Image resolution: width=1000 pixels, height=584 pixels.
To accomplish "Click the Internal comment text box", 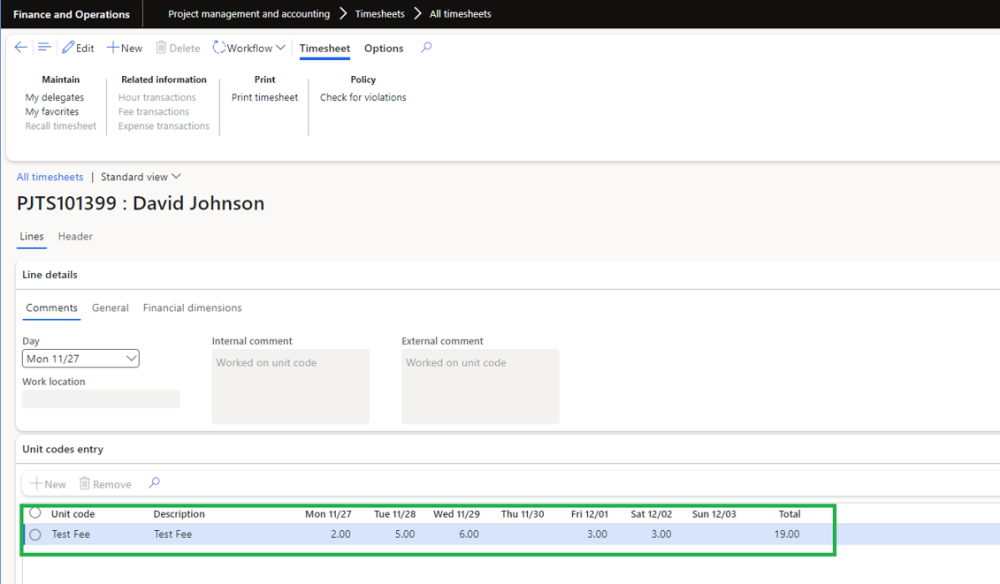I will [290, 386].
